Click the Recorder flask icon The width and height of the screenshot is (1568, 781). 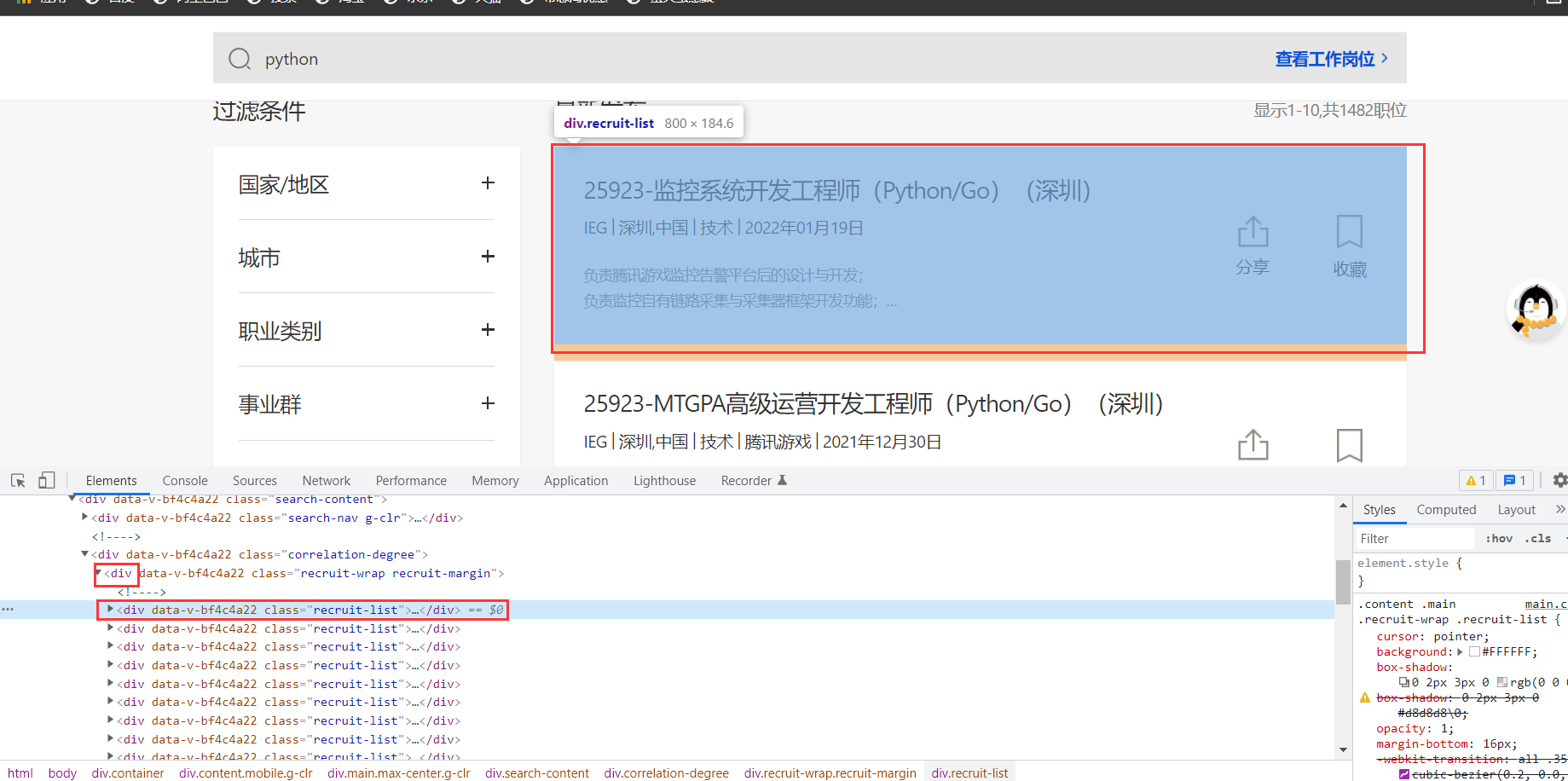point(782,480)
